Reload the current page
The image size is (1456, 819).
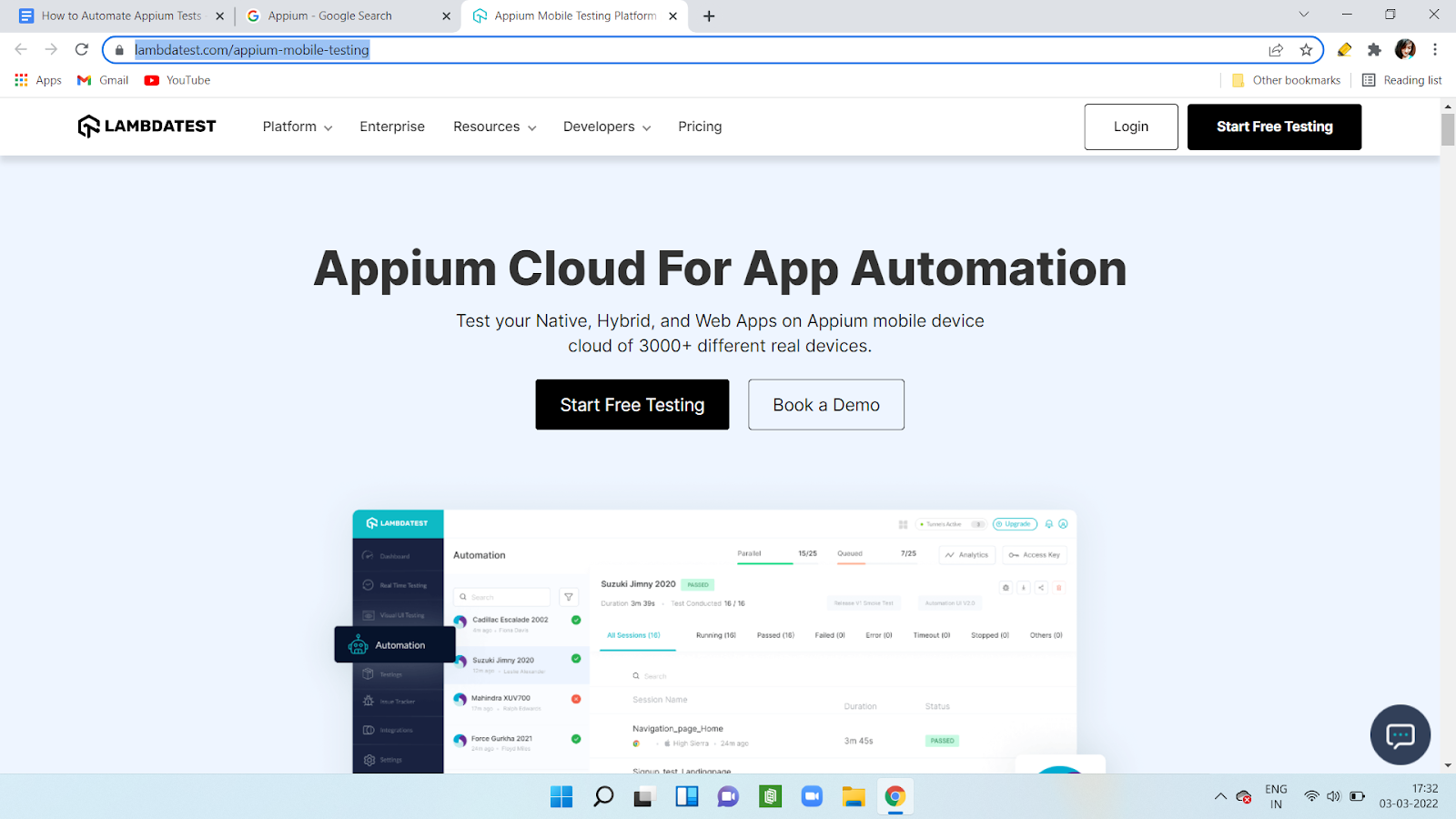coord(82,49)
